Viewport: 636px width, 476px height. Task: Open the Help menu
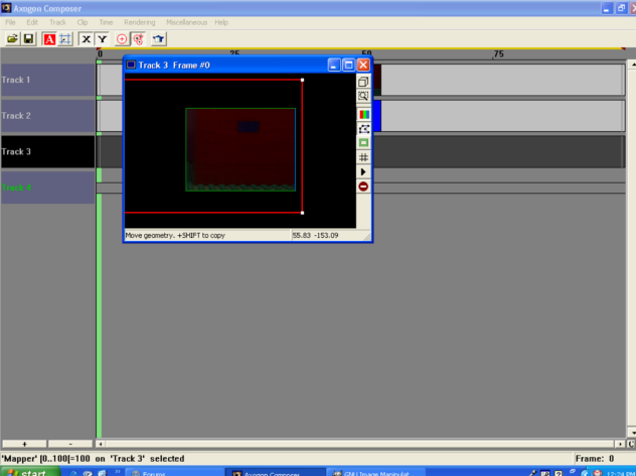point(221,22)
